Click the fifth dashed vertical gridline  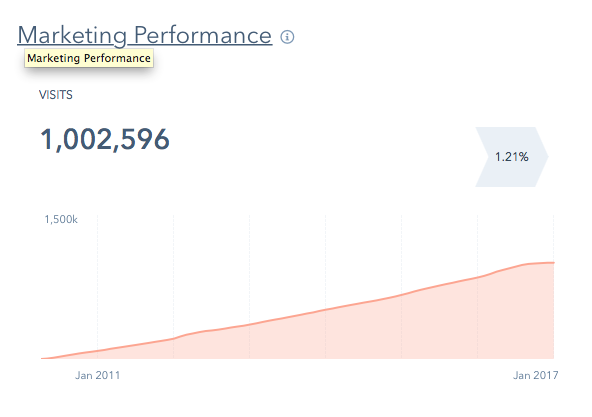click(x=401, y=253)
